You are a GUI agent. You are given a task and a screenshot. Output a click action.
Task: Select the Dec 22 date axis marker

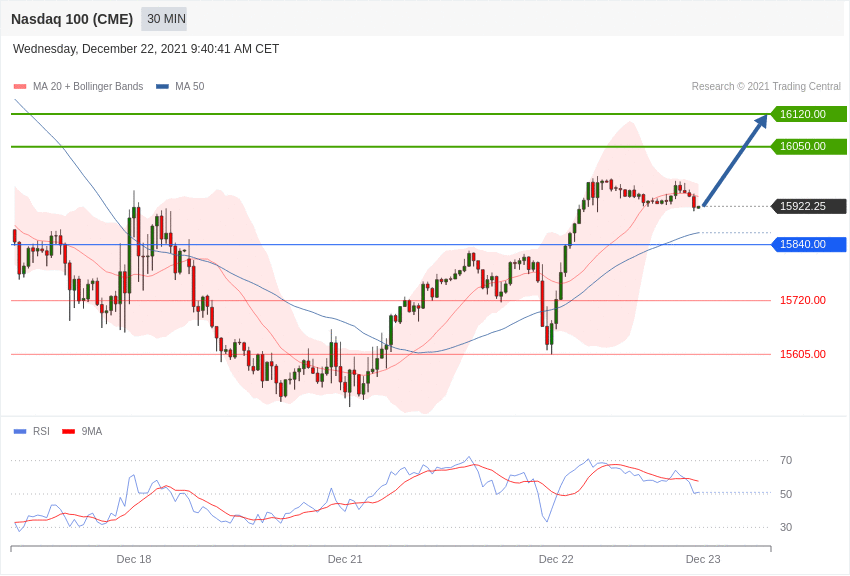pos(556,559)
